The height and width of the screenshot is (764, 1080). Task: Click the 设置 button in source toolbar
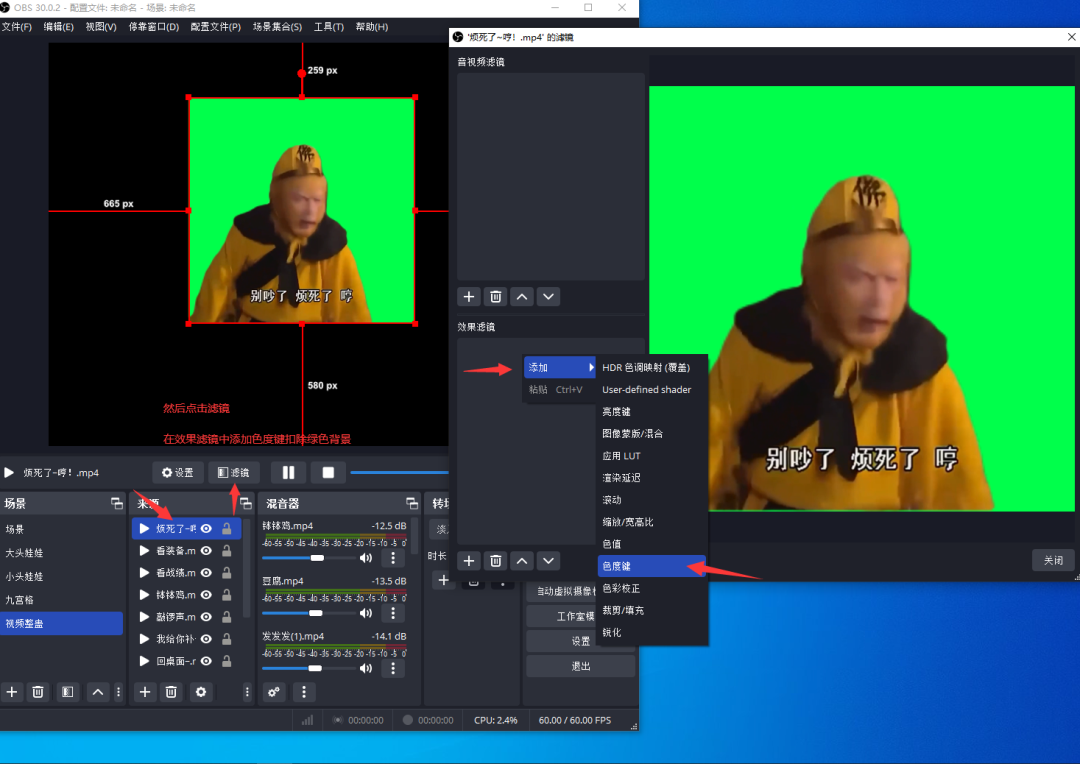point(178,473)
